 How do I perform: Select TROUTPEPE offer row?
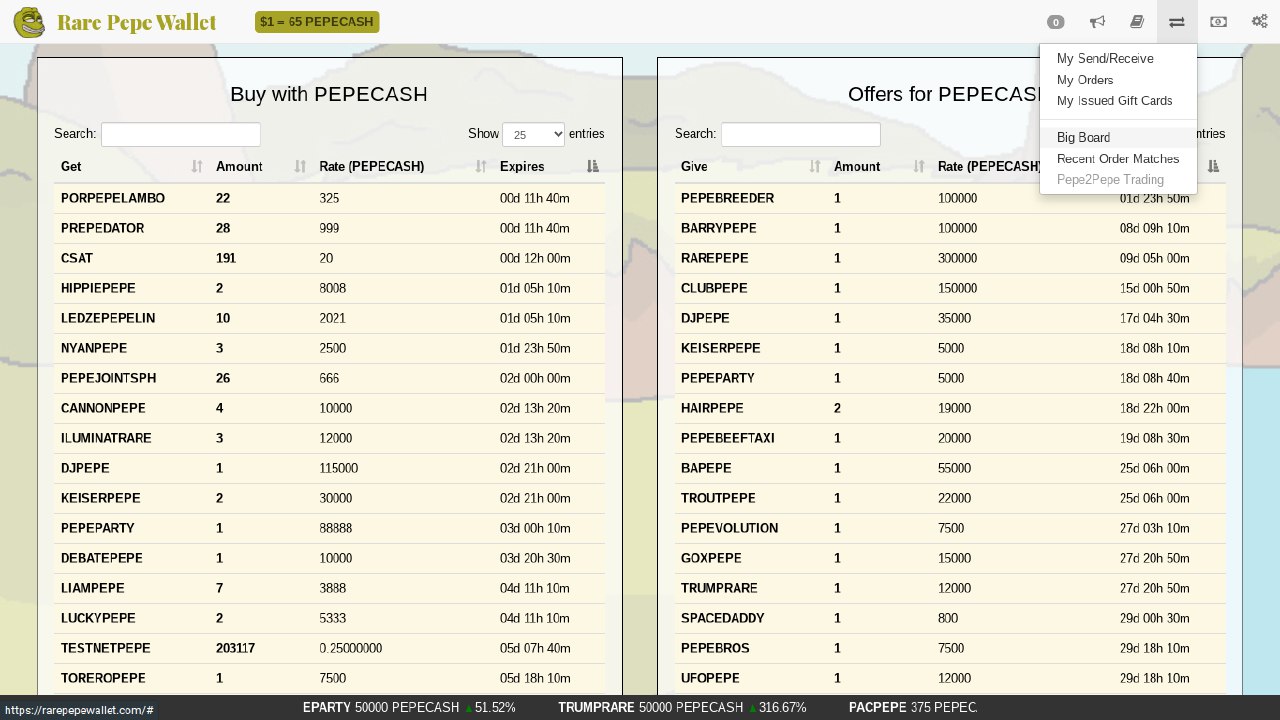click(x=950, y=498)
